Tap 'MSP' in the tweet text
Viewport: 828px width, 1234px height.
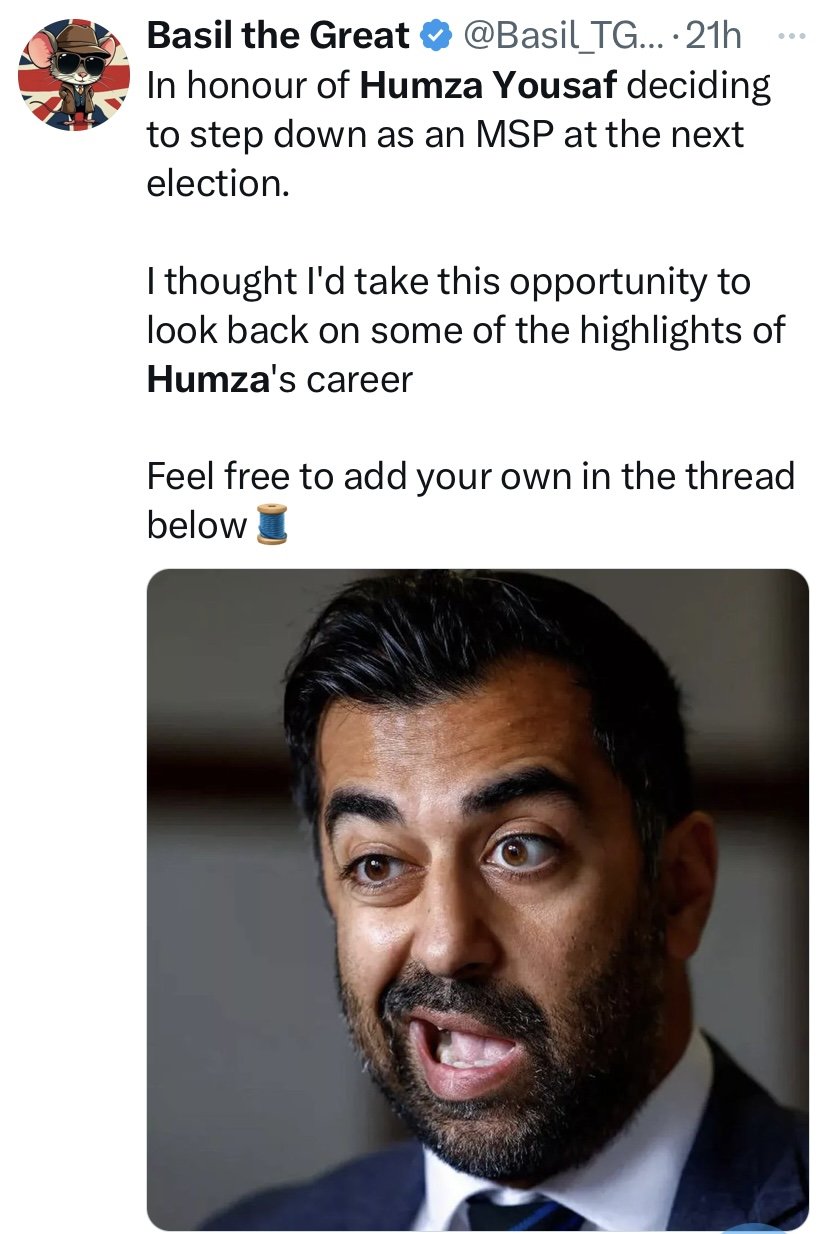[518, 134]
